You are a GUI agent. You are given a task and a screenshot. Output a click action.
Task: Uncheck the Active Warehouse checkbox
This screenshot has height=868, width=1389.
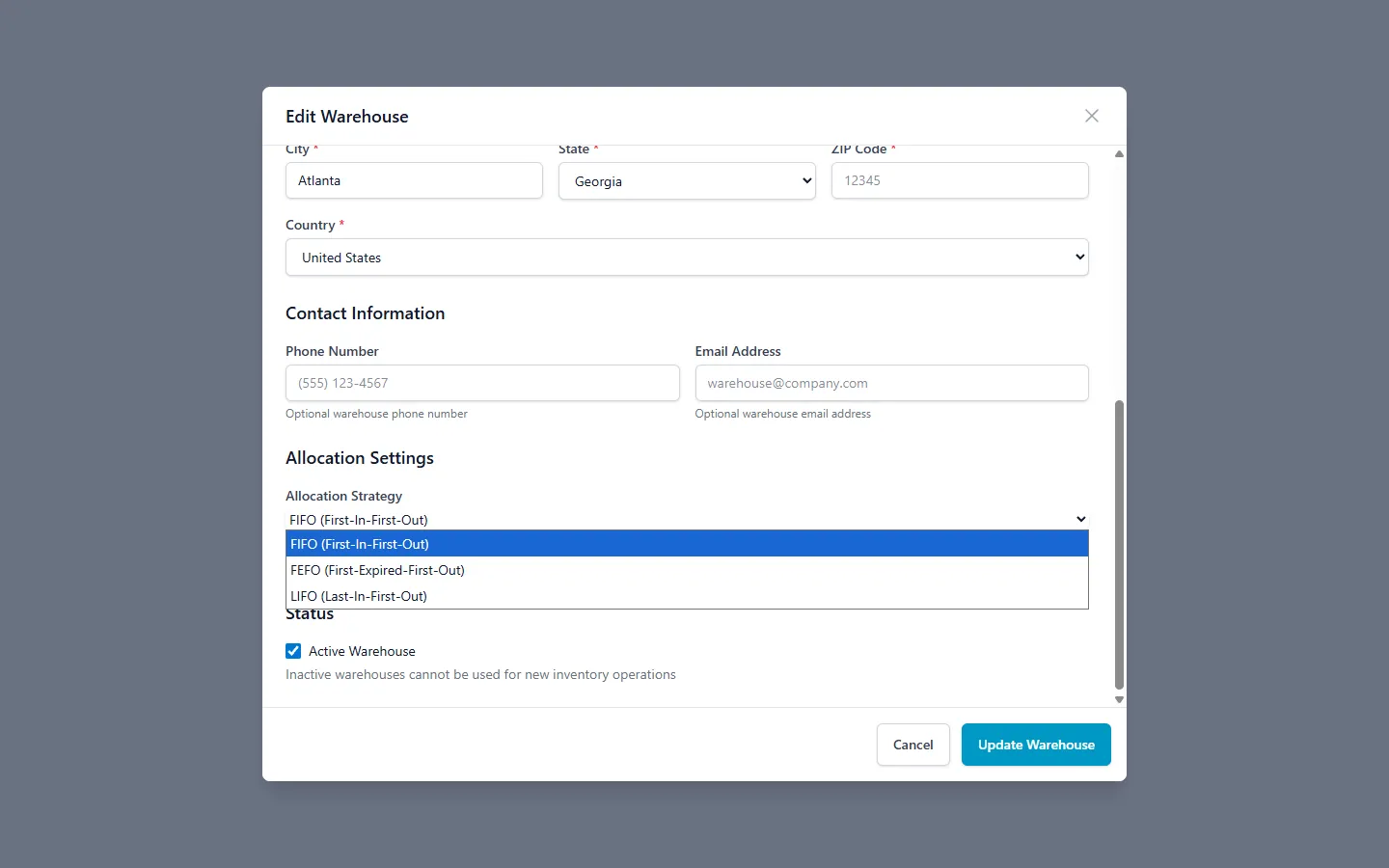point(293,651)
